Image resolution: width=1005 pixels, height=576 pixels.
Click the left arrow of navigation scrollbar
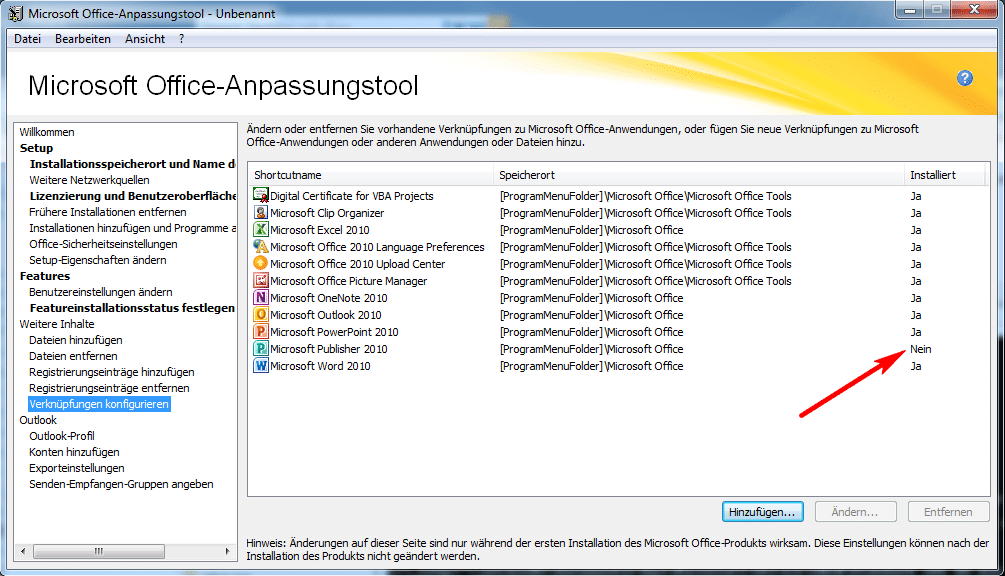click(23, 551)
